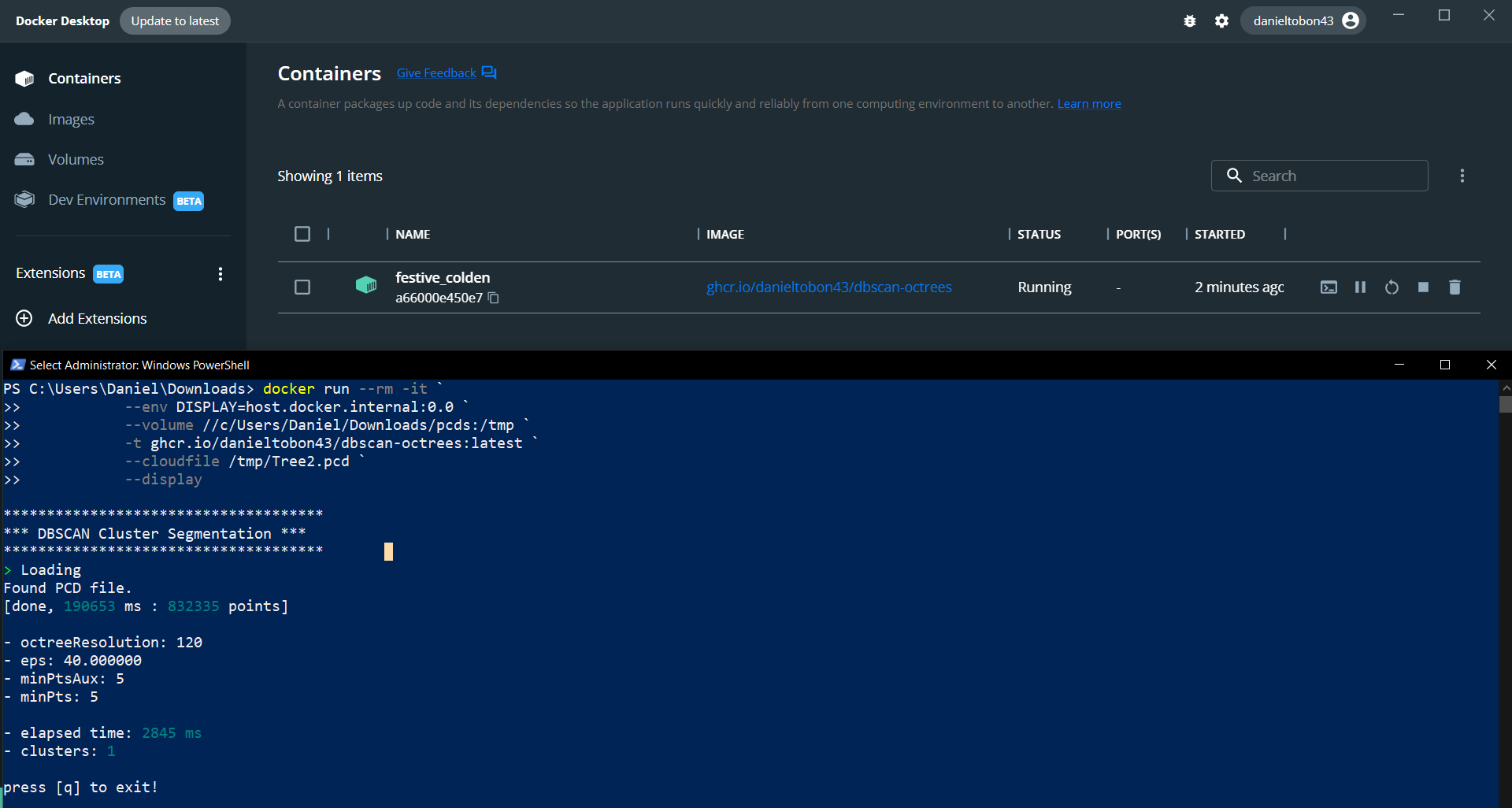Click Add Extensions
The width and height of the screenshot is (1512, 808).
click(98, 319)
